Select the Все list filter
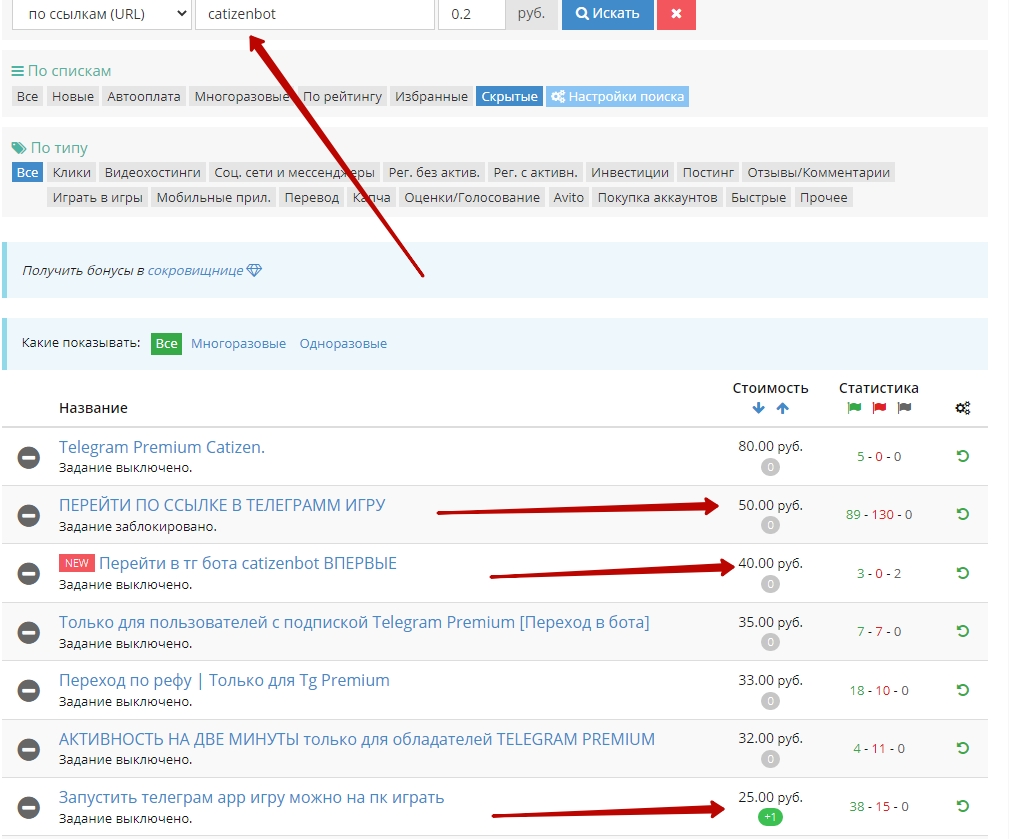1009x839 pixels. coord(27,97)
